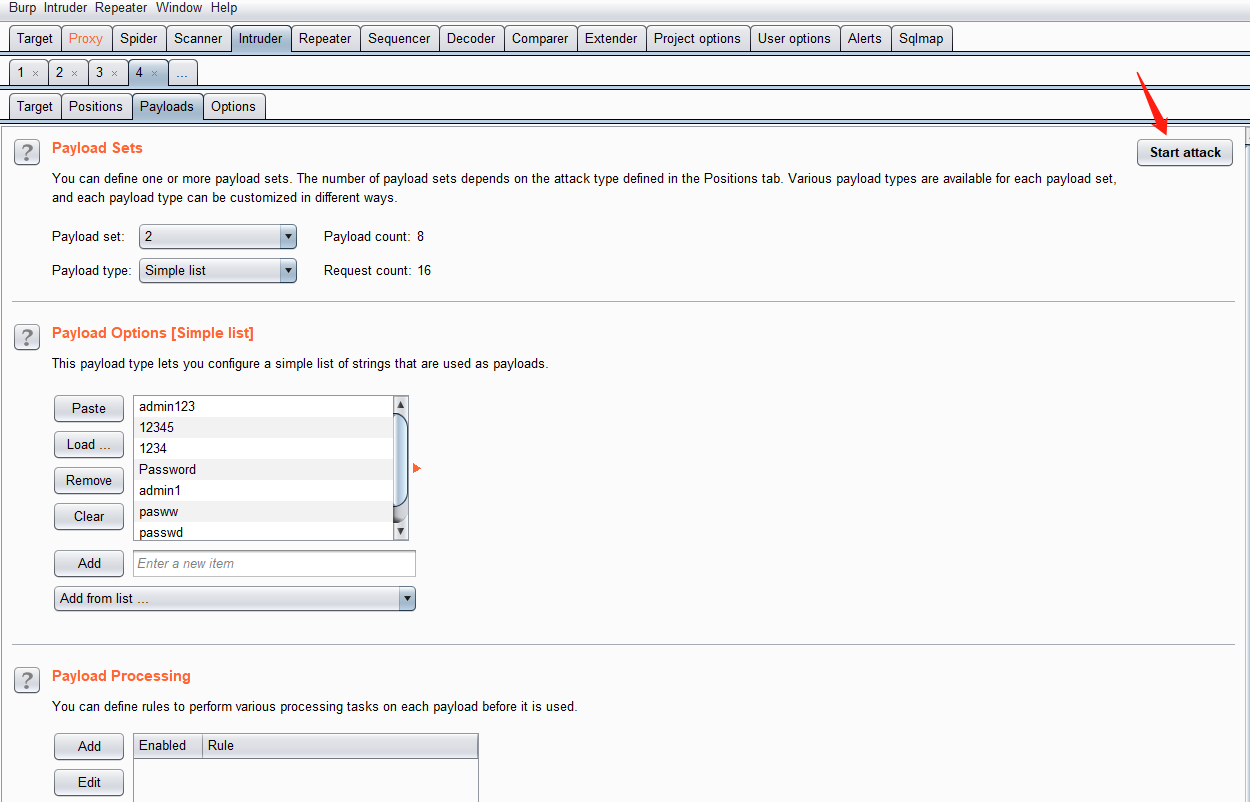1250x802 pixels.
Task: Click the payload list scrollbar thumb
Action: [x=401, y=460]
